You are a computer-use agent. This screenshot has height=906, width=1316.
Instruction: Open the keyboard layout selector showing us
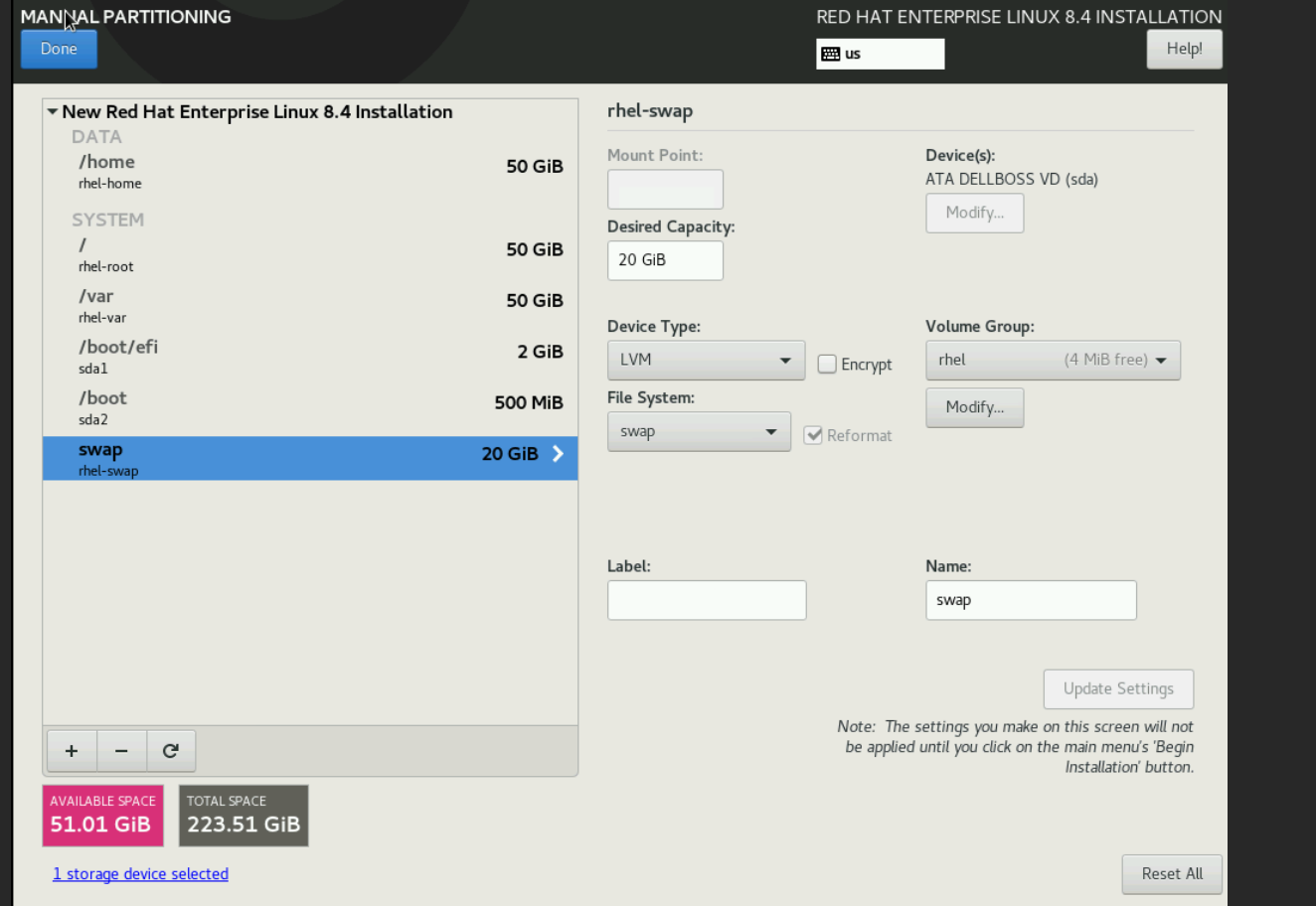tap(879, 54)
